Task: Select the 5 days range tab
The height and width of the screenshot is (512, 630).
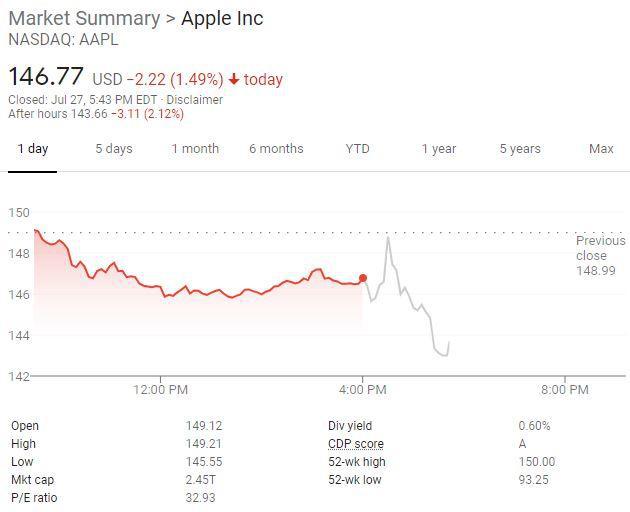Action: (114, 149)
